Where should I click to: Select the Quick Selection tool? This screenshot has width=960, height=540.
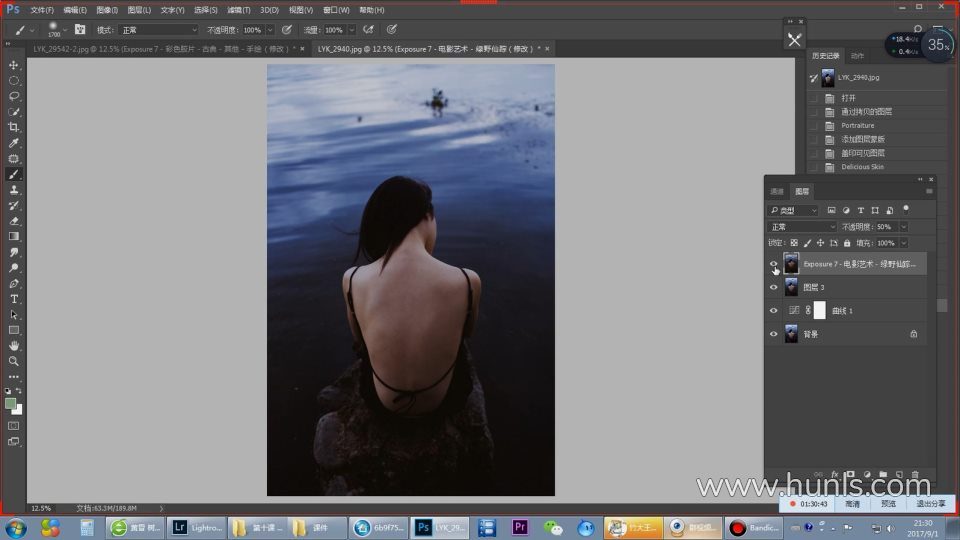click(13, 111)
